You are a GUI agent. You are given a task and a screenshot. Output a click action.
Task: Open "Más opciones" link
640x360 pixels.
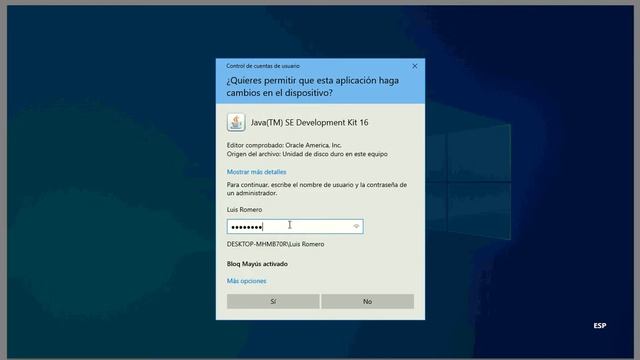247,281
